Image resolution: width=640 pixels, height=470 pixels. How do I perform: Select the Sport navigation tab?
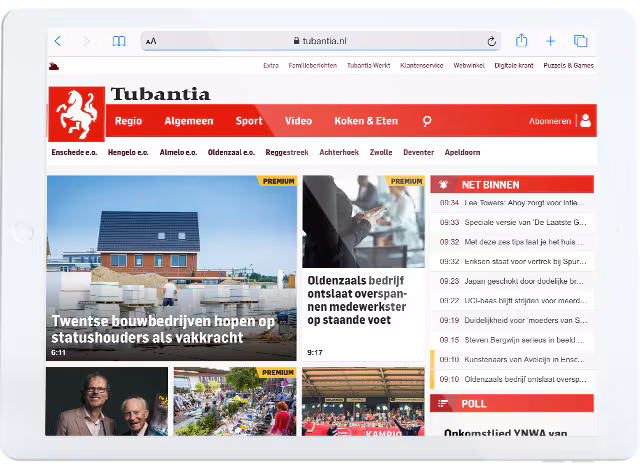(249, 121)
